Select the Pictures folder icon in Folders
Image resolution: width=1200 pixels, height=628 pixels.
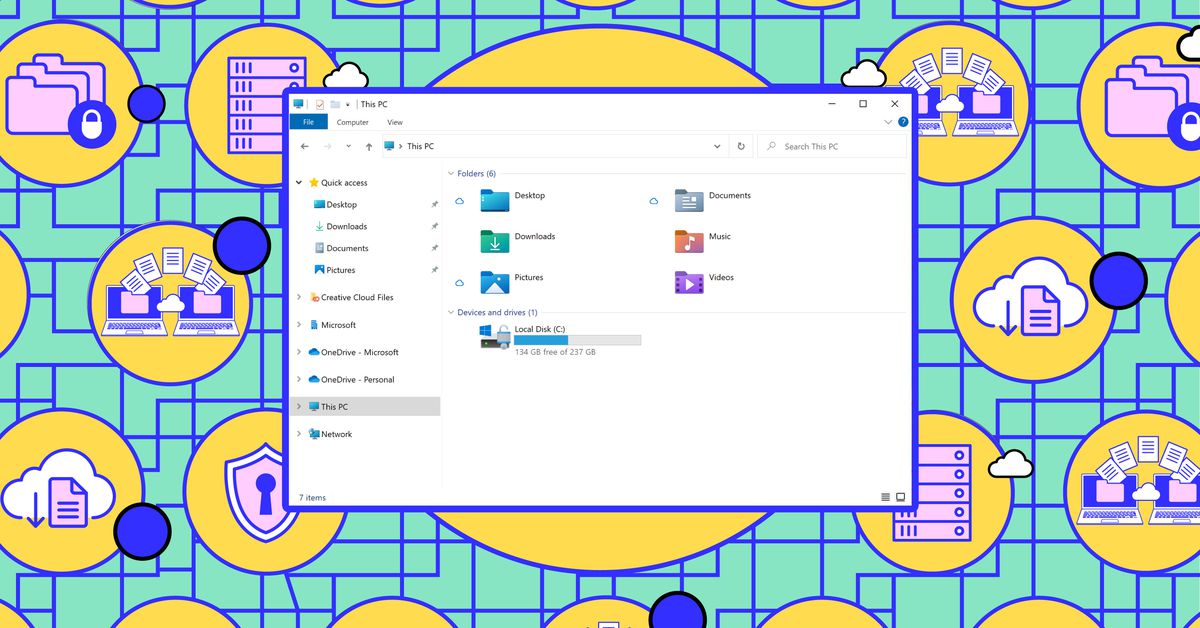tap(495, 282)
